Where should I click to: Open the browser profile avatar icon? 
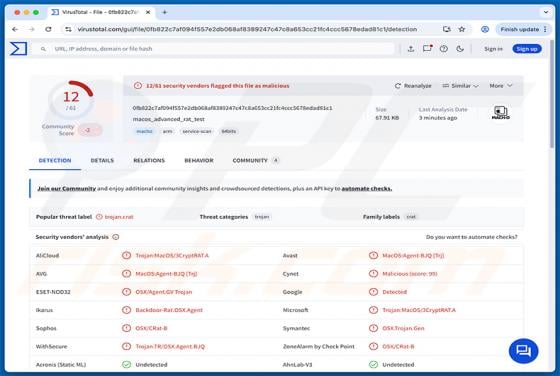pyautogui.click(x=485, y=29)
